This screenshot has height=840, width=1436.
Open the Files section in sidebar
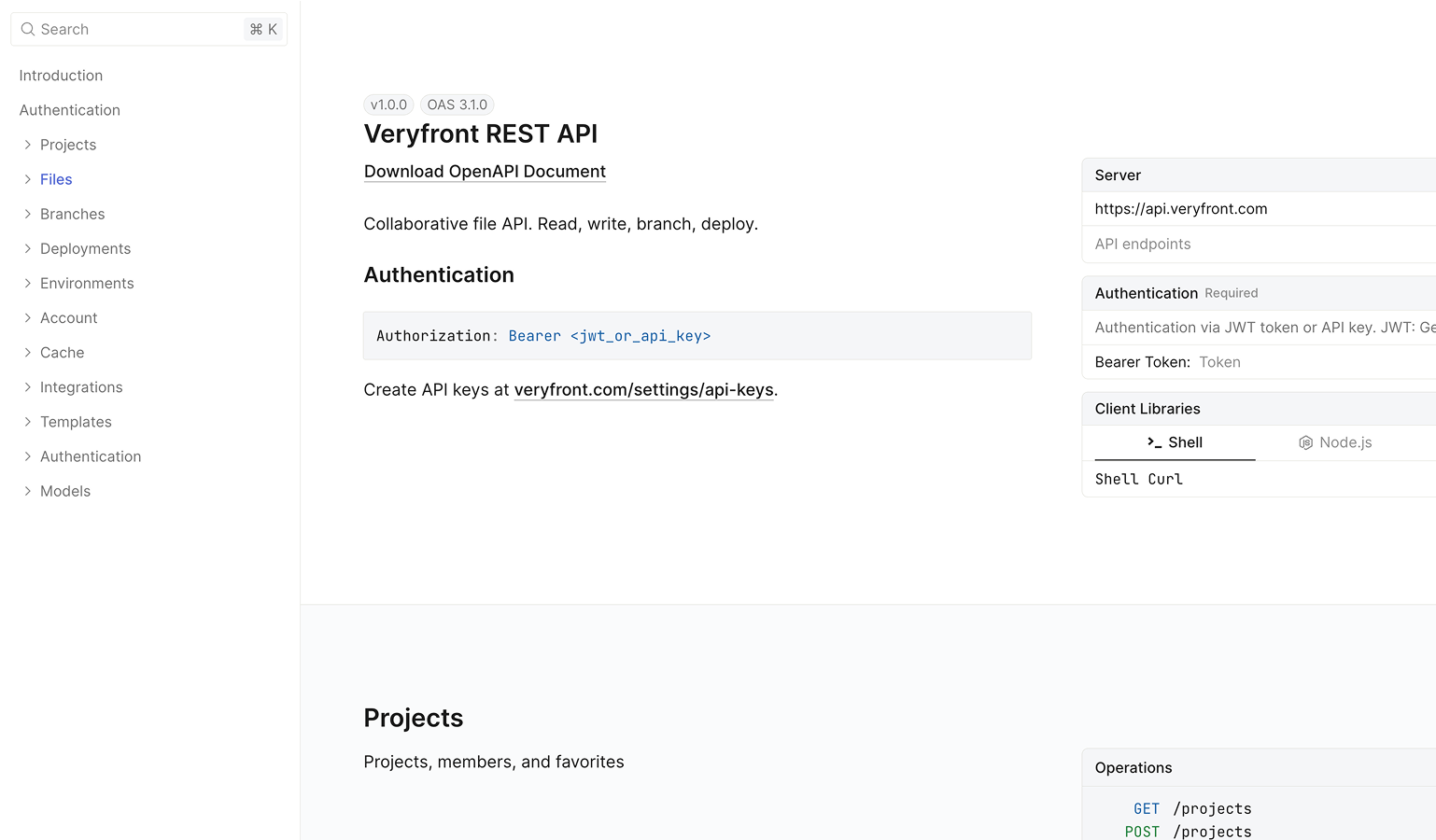tap(56, 179)
